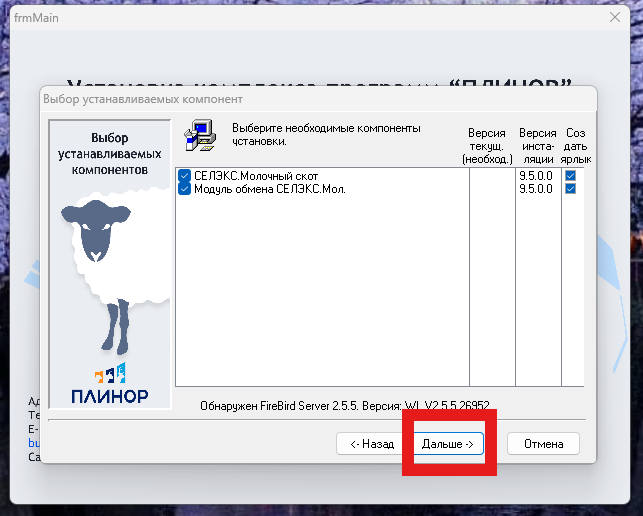Close the frmMain window

615,17
